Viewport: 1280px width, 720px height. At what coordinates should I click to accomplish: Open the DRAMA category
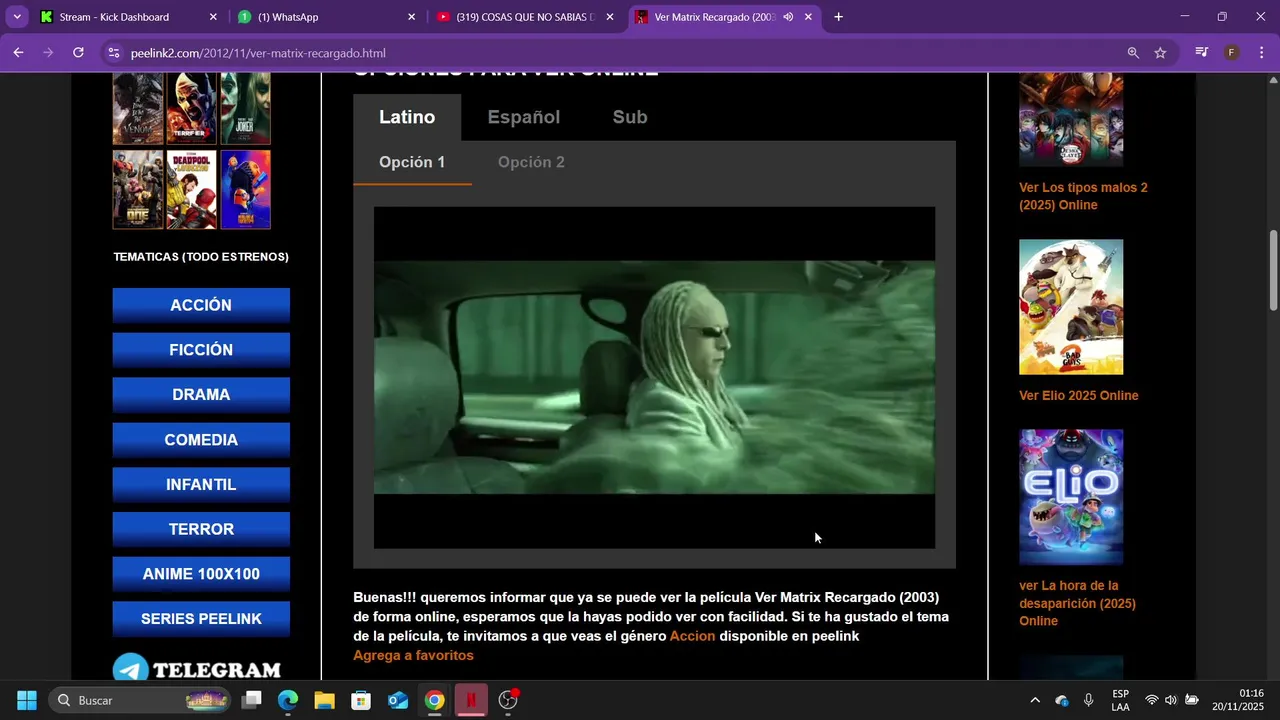coord(201,395)
